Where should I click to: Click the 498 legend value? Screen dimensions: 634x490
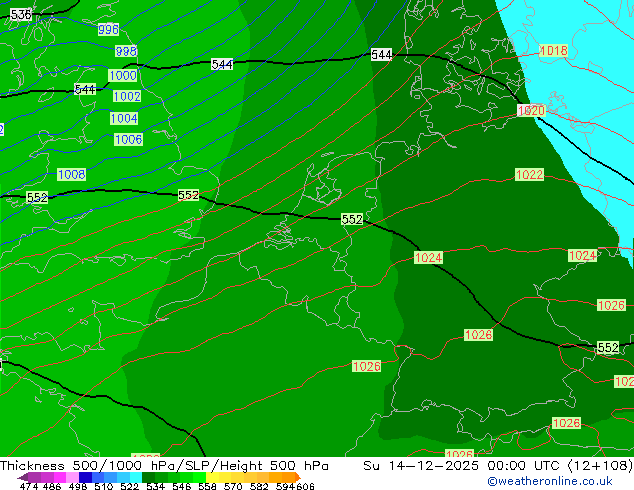click(78, 486)
